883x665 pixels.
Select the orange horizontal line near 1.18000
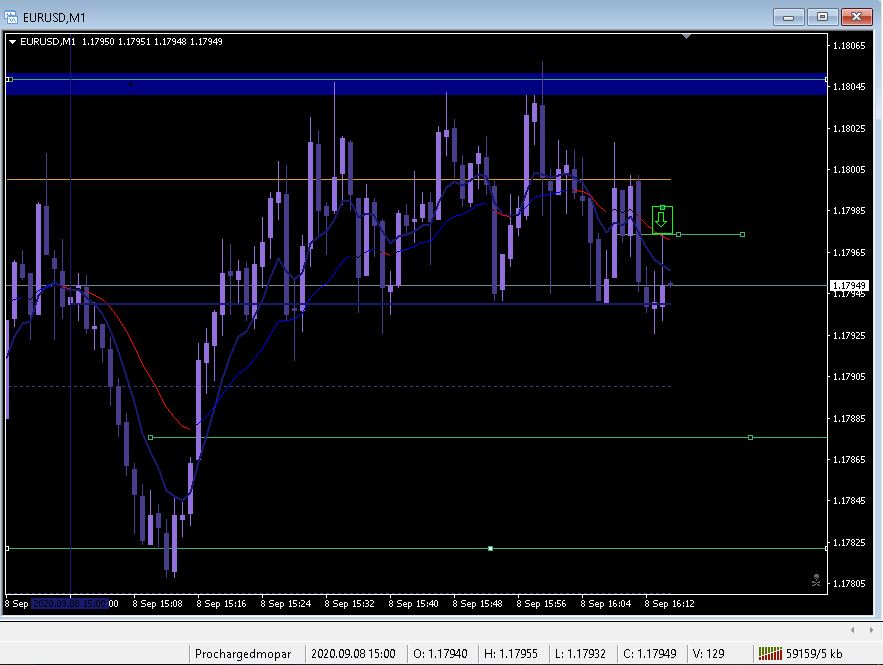pos(338,180)
